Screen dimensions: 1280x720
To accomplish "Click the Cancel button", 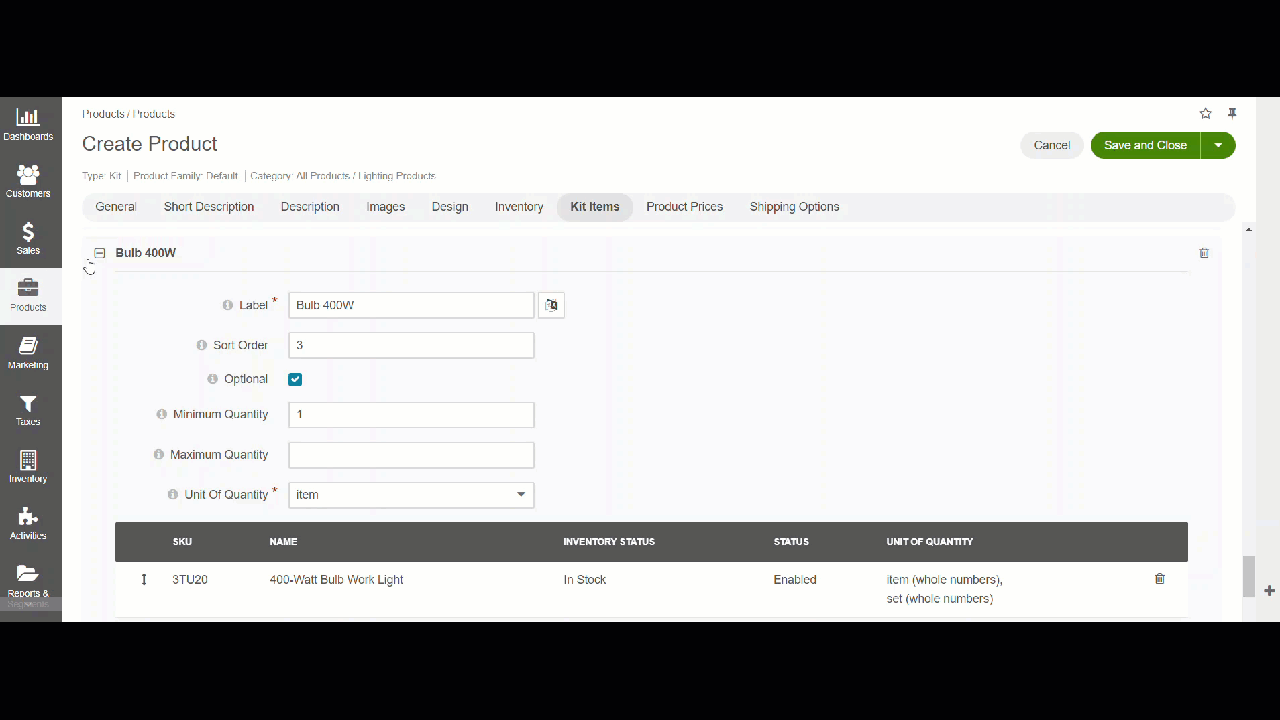I will point(1052,145).
